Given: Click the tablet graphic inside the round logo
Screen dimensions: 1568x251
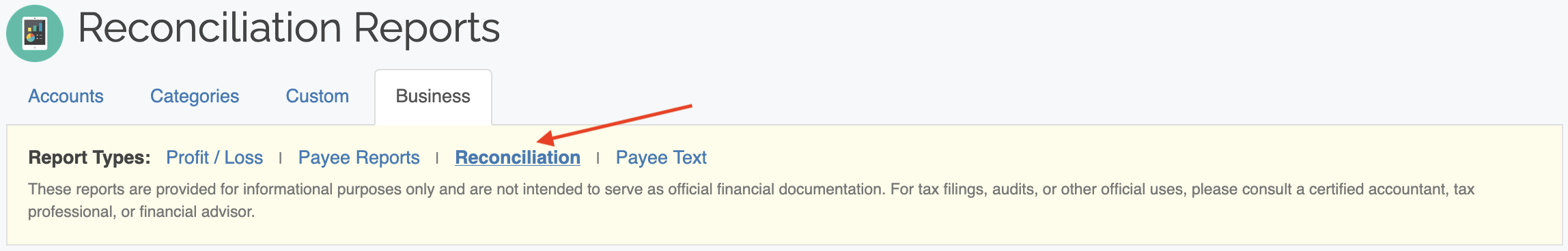Looking at the screenshot, I should [x=35, y=33].
